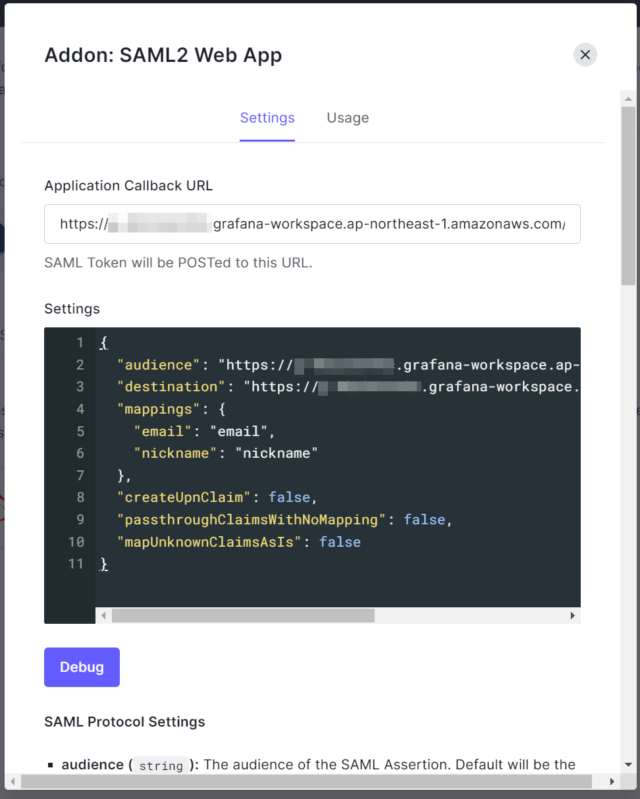Click the "nickname" key on line 6
640x799 pixels.
(175, 453)
